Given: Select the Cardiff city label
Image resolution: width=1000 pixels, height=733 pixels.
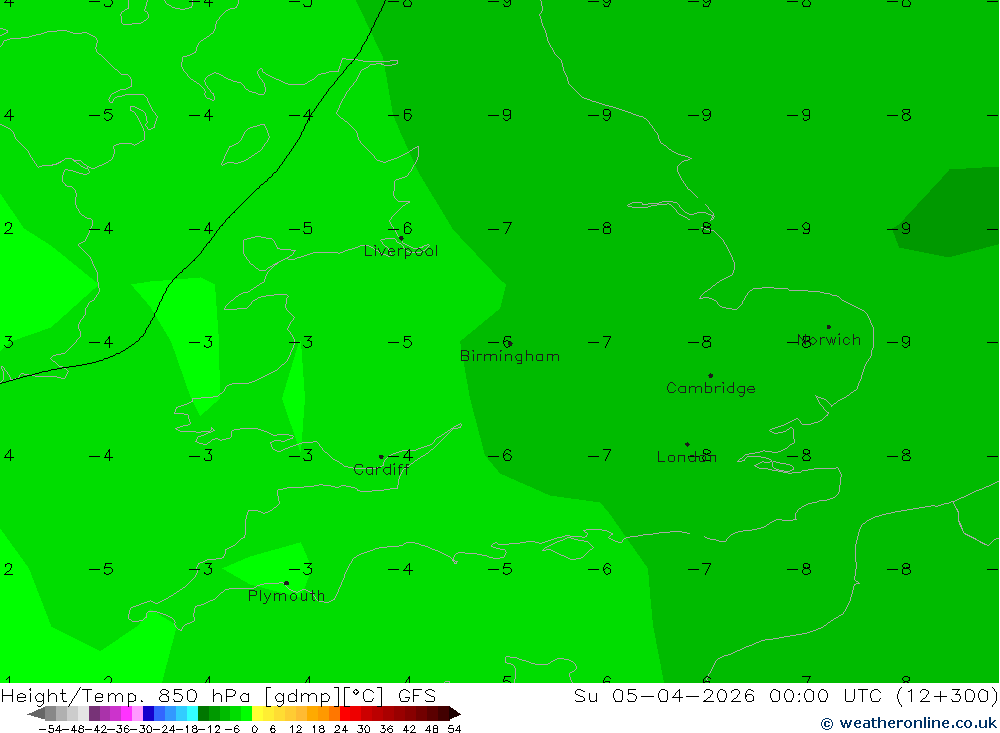Looking at the screenshot, I should click(x=381, y=470).
